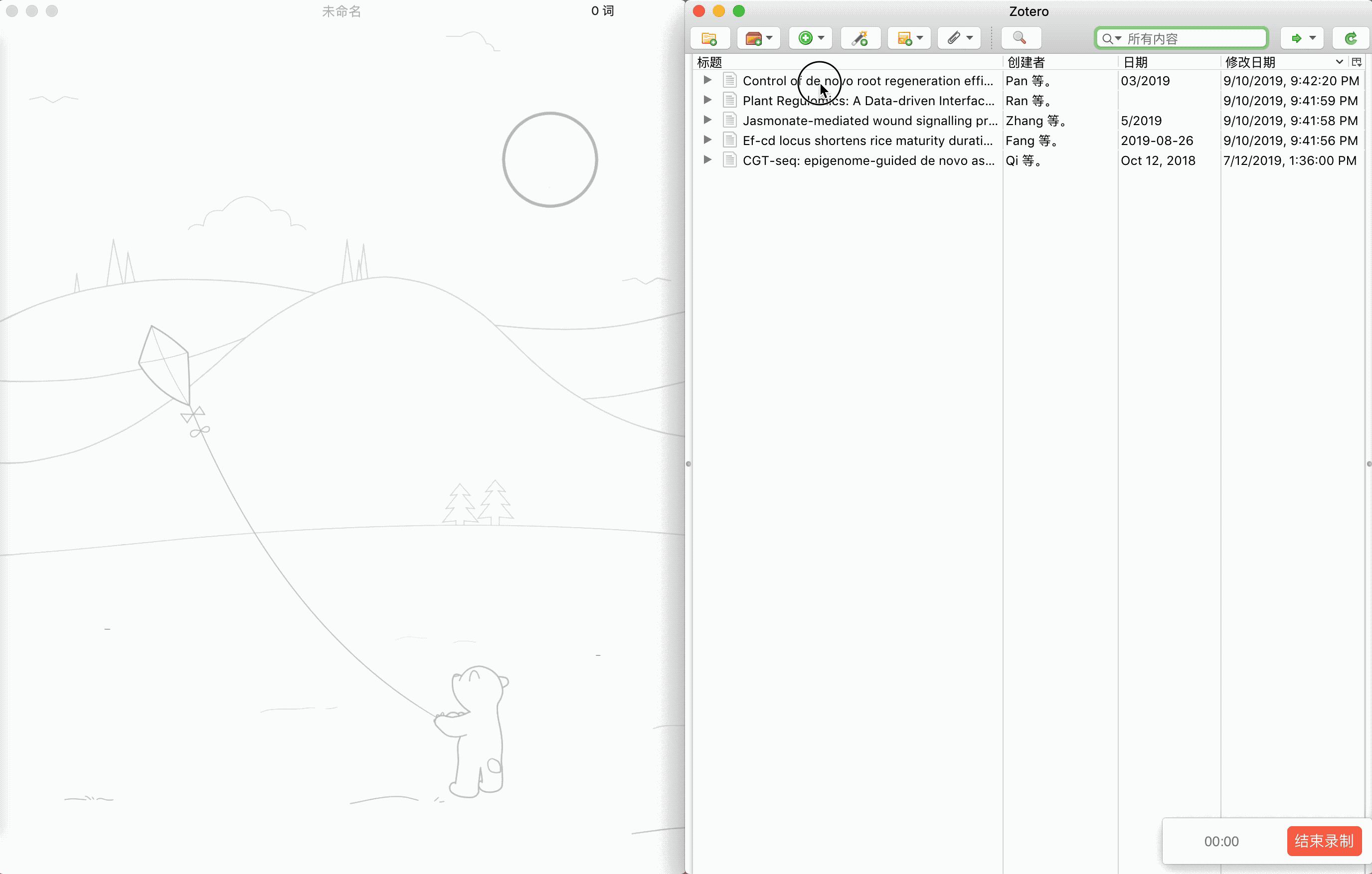Select the 'Jasmonate-mediated wound signalling' item
This screenshot has width=1372, height=874.
[869, 121]
